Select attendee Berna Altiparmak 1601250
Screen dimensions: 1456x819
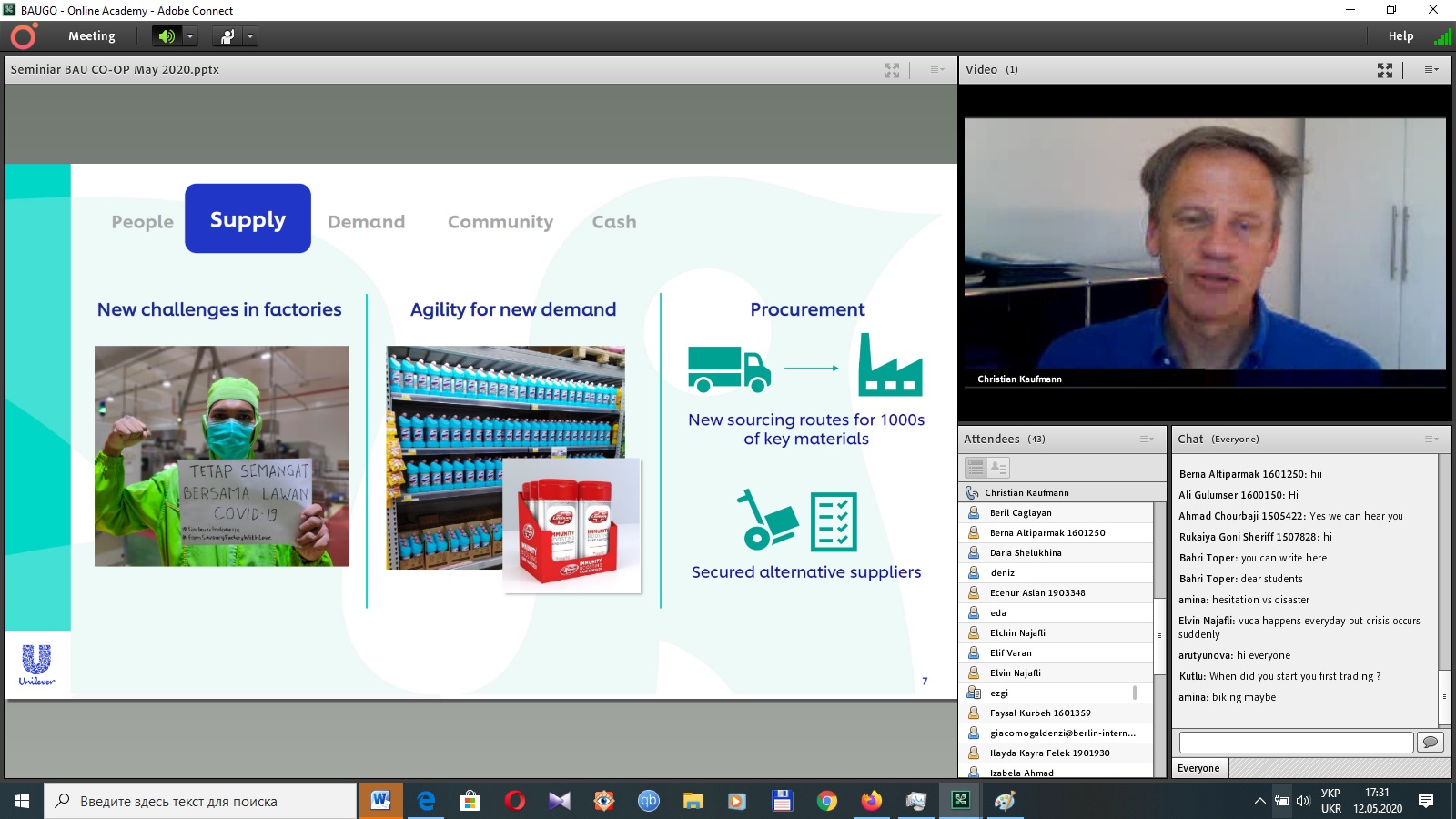1046,533
